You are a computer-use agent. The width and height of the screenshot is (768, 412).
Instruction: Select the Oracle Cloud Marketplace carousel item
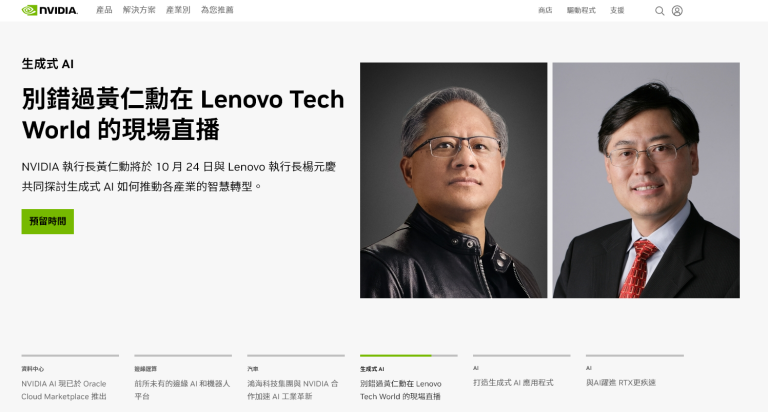(x=70, y=378)
